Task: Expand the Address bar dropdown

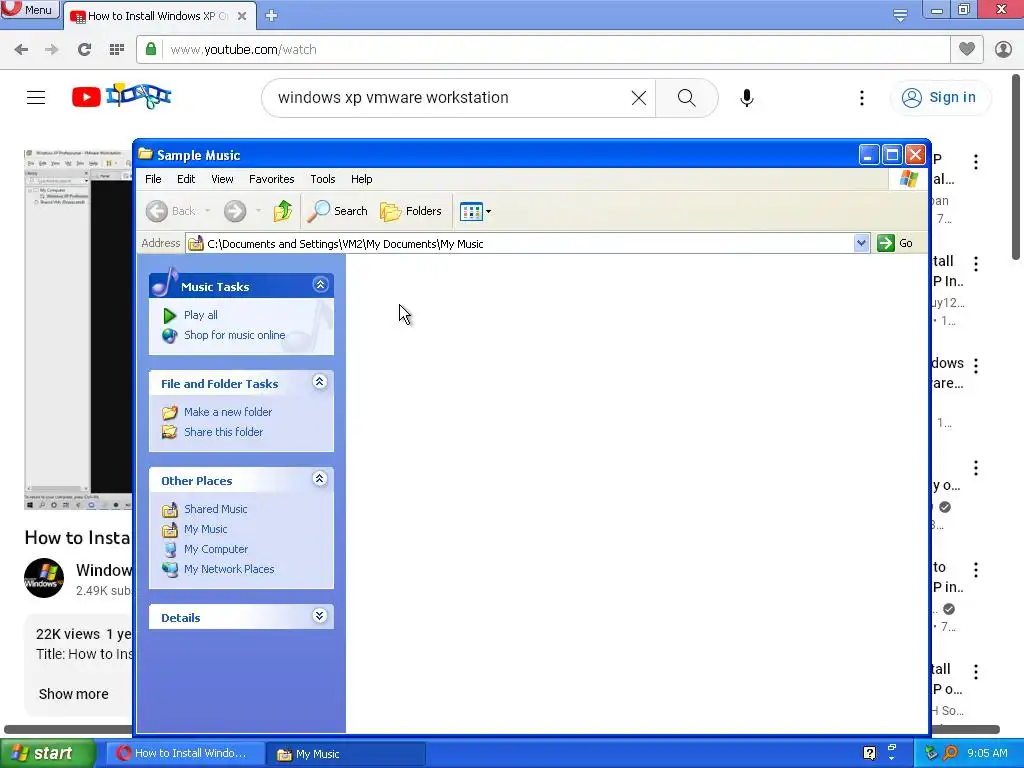Action: pos(861,243)
